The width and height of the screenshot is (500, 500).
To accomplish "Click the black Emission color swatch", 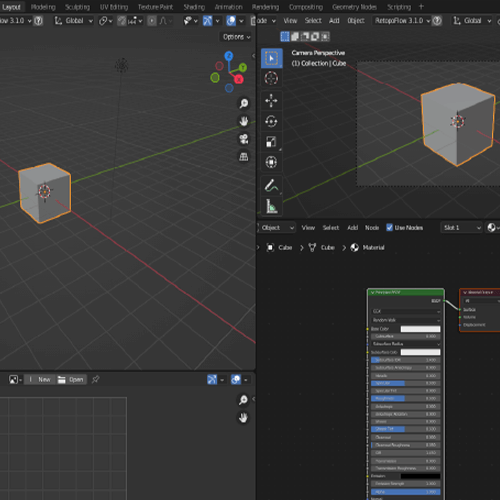I will [420, 476].
